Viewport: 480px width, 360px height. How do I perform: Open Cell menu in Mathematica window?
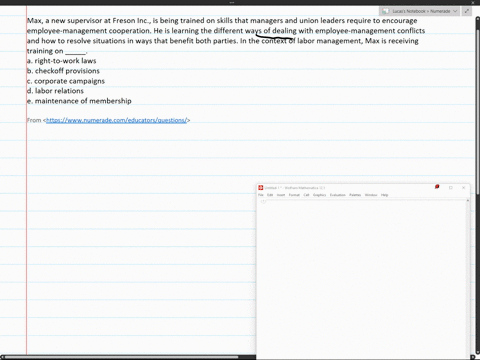[x=306, y=195]
